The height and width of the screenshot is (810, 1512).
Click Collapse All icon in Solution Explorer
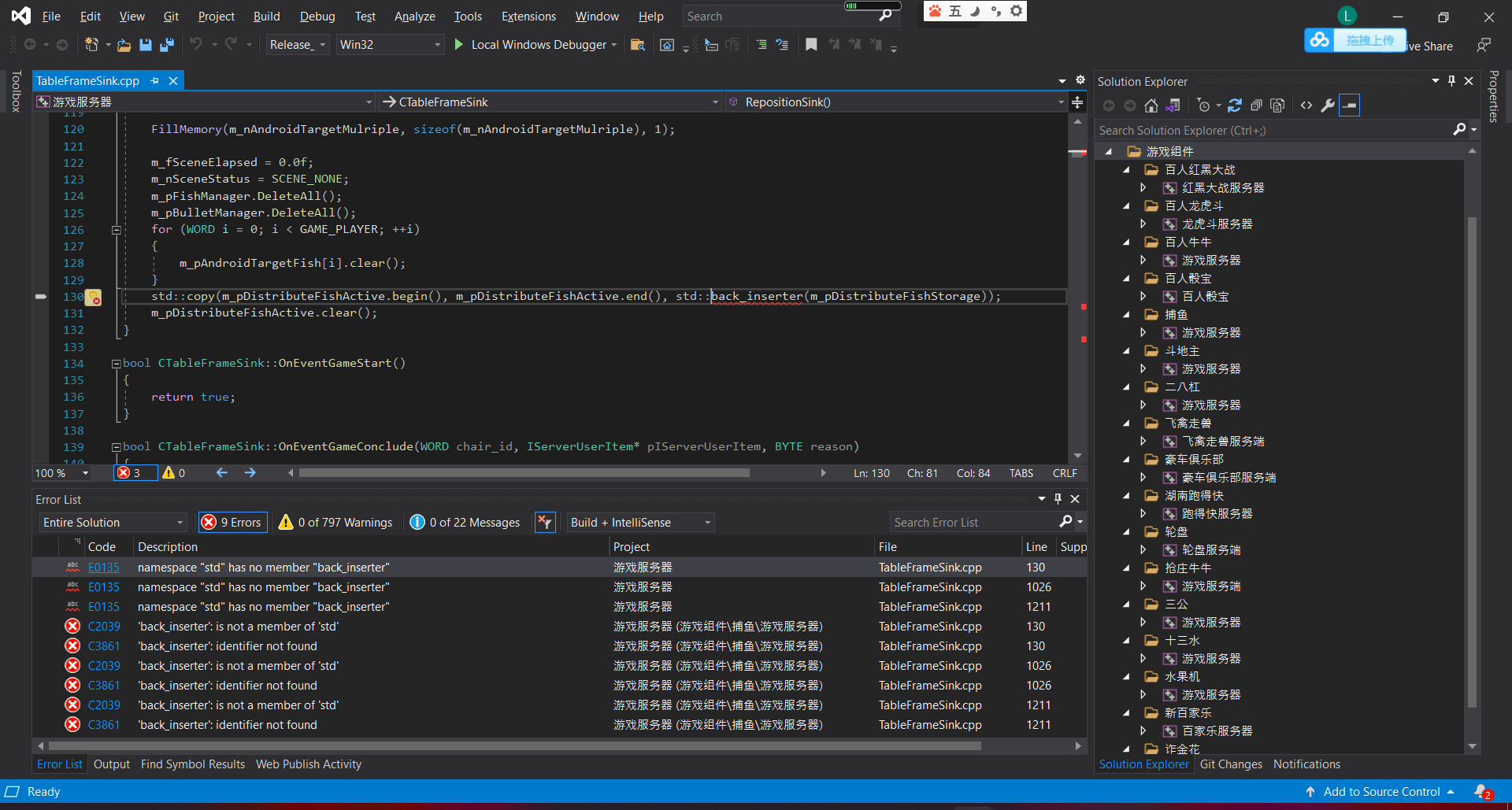(x=1256, y=105)
